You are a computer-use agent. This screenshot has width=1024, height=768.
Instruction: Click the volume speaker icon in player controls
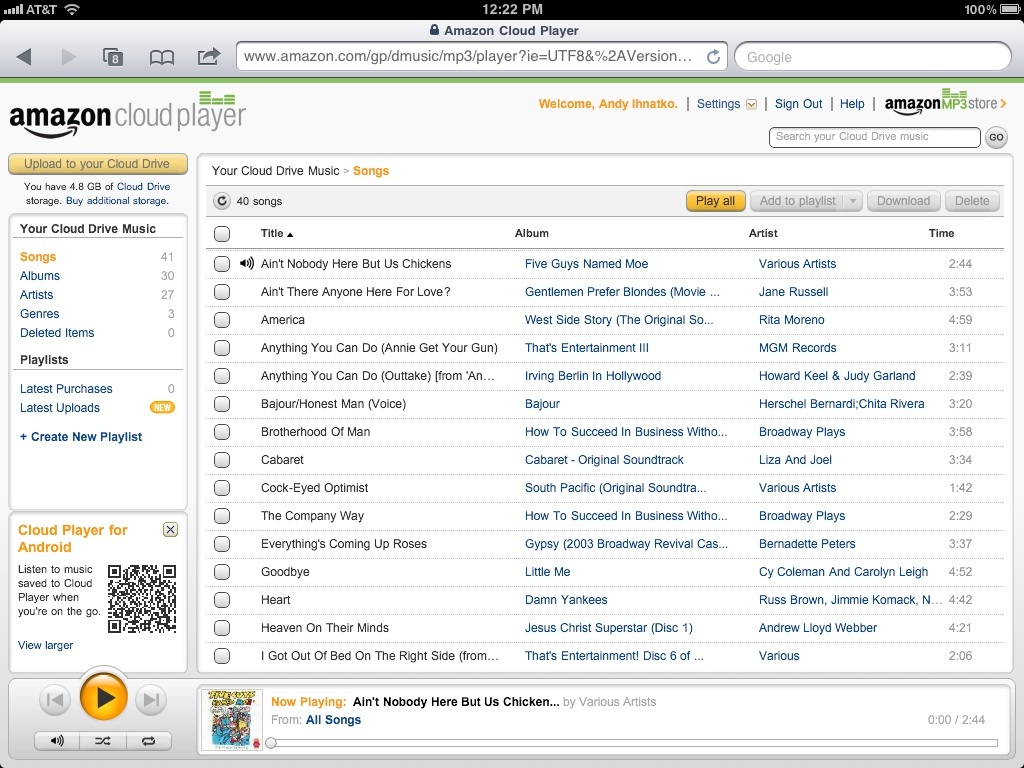point(57,741)
